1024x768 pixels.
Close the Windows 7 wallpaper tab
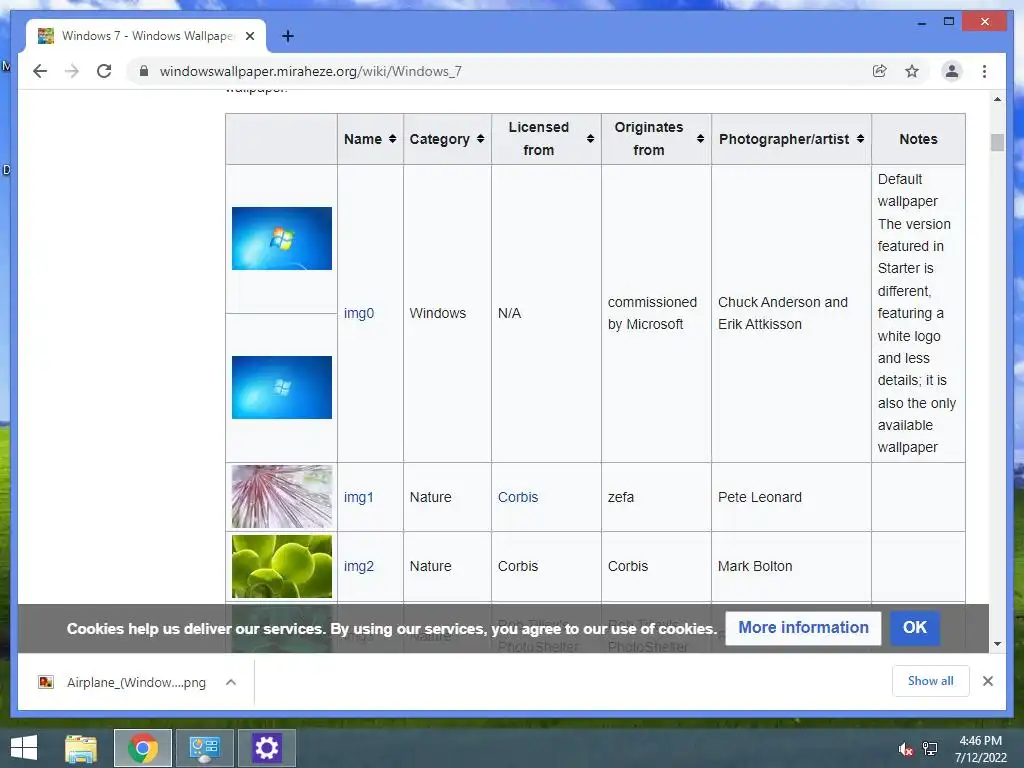coord(249,36)
